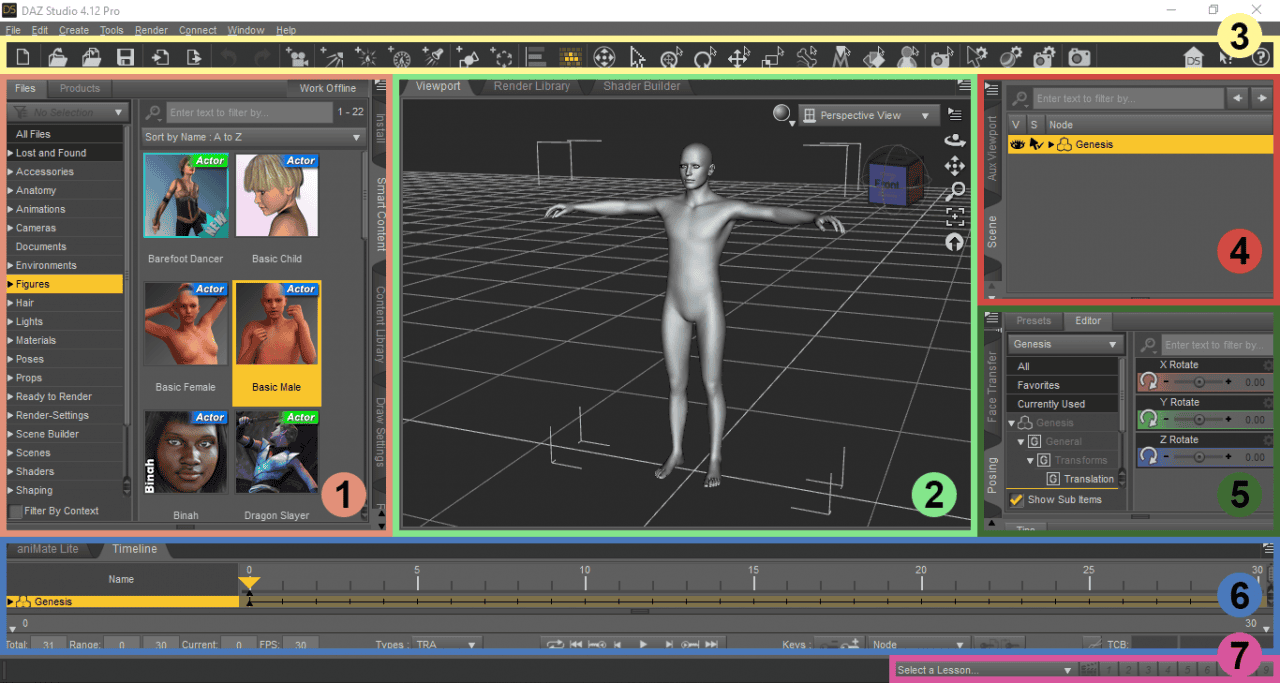Select the New File icon in the toolbar
The image size is (1280, 683).
pos(23,57)
